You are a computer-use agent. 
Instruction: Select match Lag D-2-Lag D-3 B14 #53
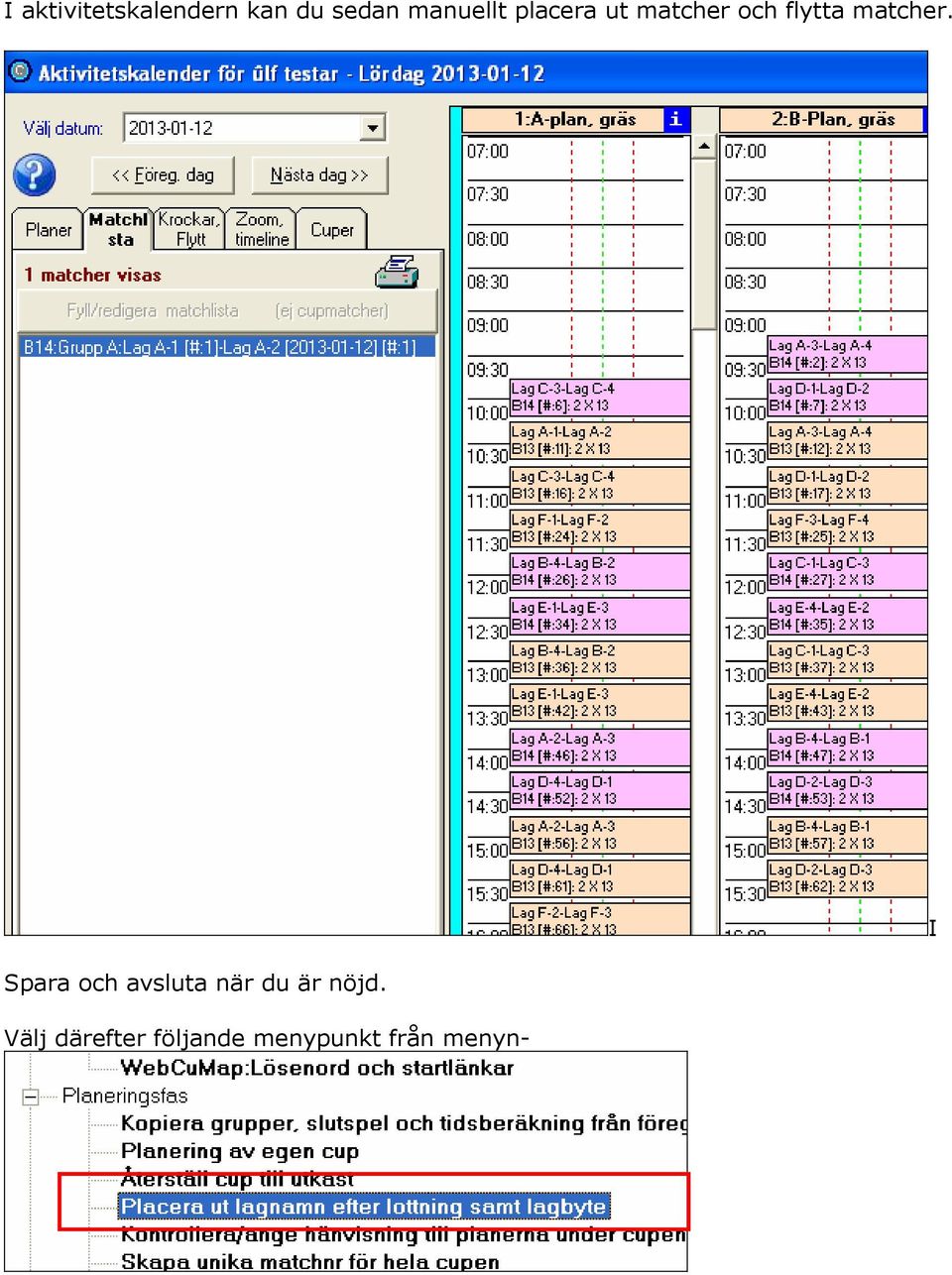point(847,790)
